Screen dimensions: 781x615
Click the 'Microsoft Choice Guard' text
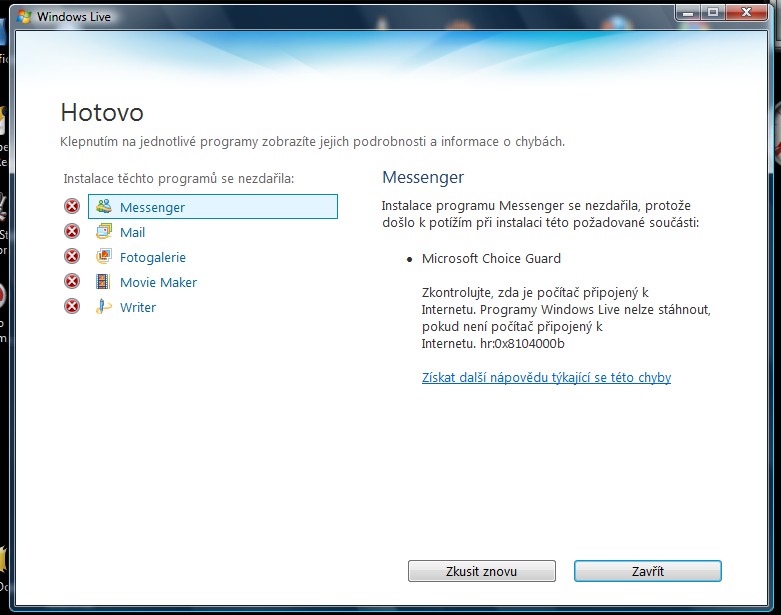(x=491, y=258)
